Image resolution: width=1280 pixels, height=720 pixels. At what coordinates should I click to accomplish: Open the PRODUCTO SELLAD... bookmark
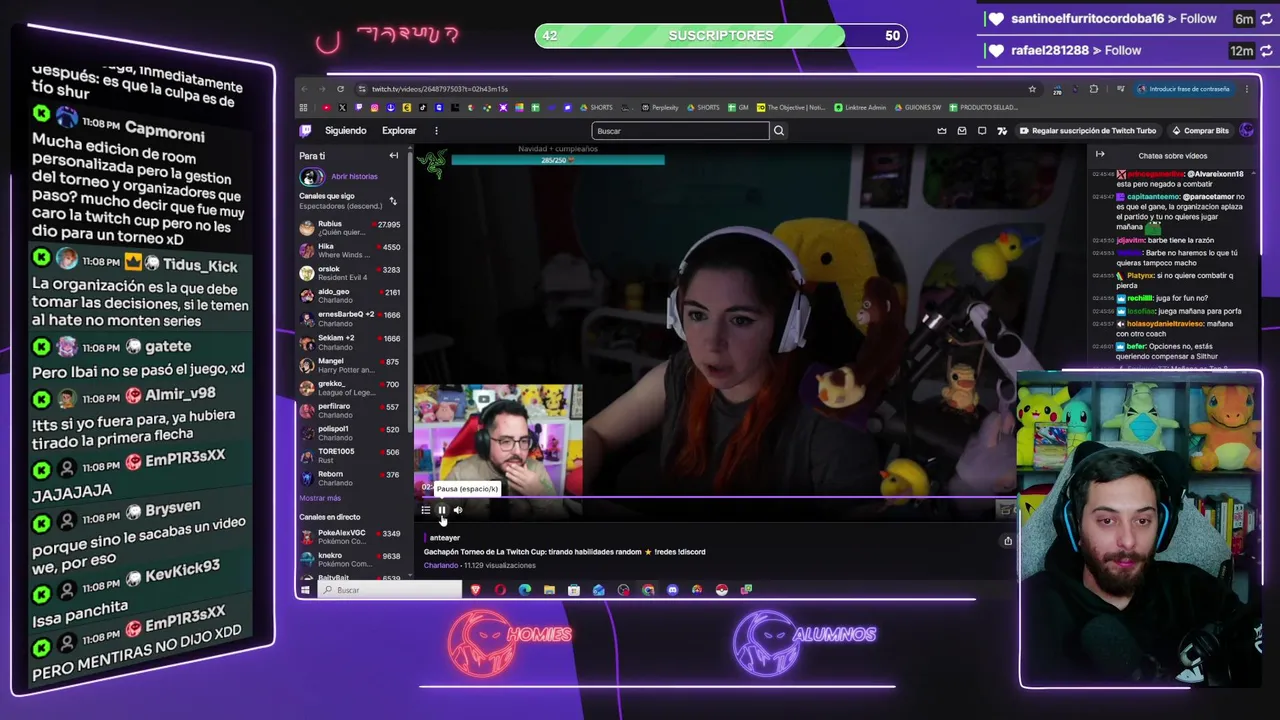point(984,108)
